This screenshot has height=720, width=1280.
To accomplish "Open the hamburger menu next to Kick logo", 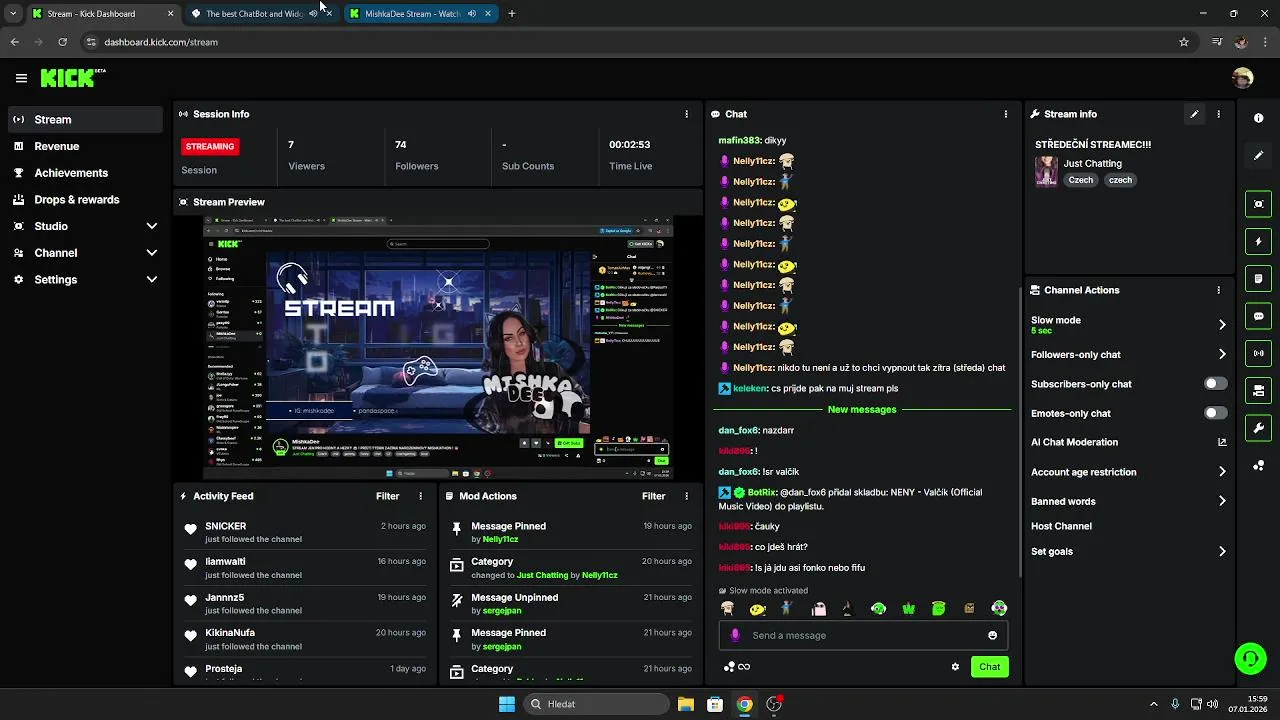I will click(x=21, y=78).
